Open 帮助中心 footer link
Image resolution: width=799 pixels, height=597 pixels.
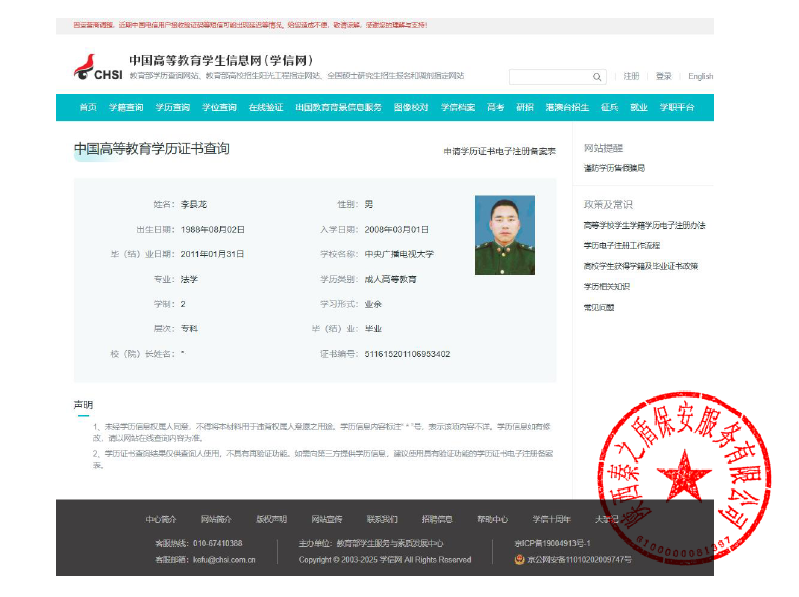[492, 519]
